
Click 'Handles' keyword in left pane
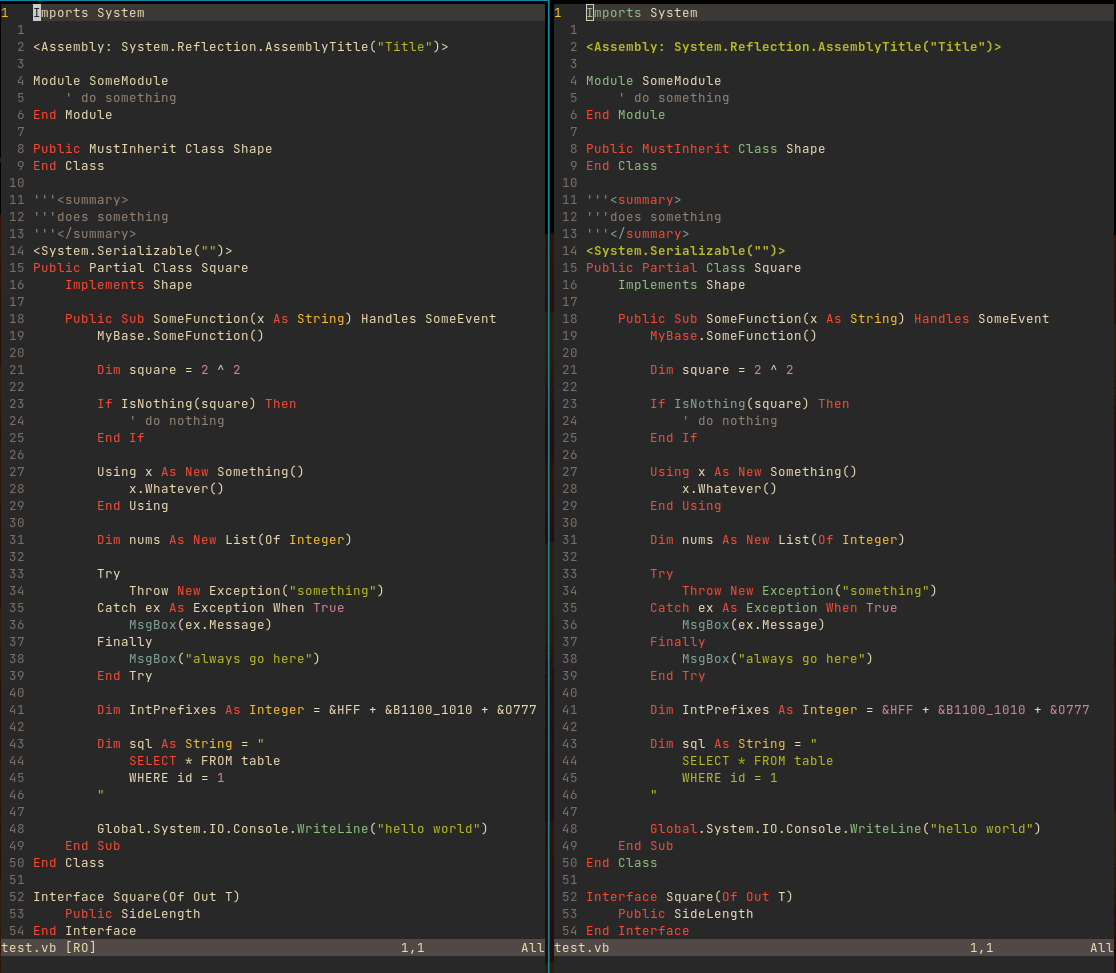tap(389, 319)
